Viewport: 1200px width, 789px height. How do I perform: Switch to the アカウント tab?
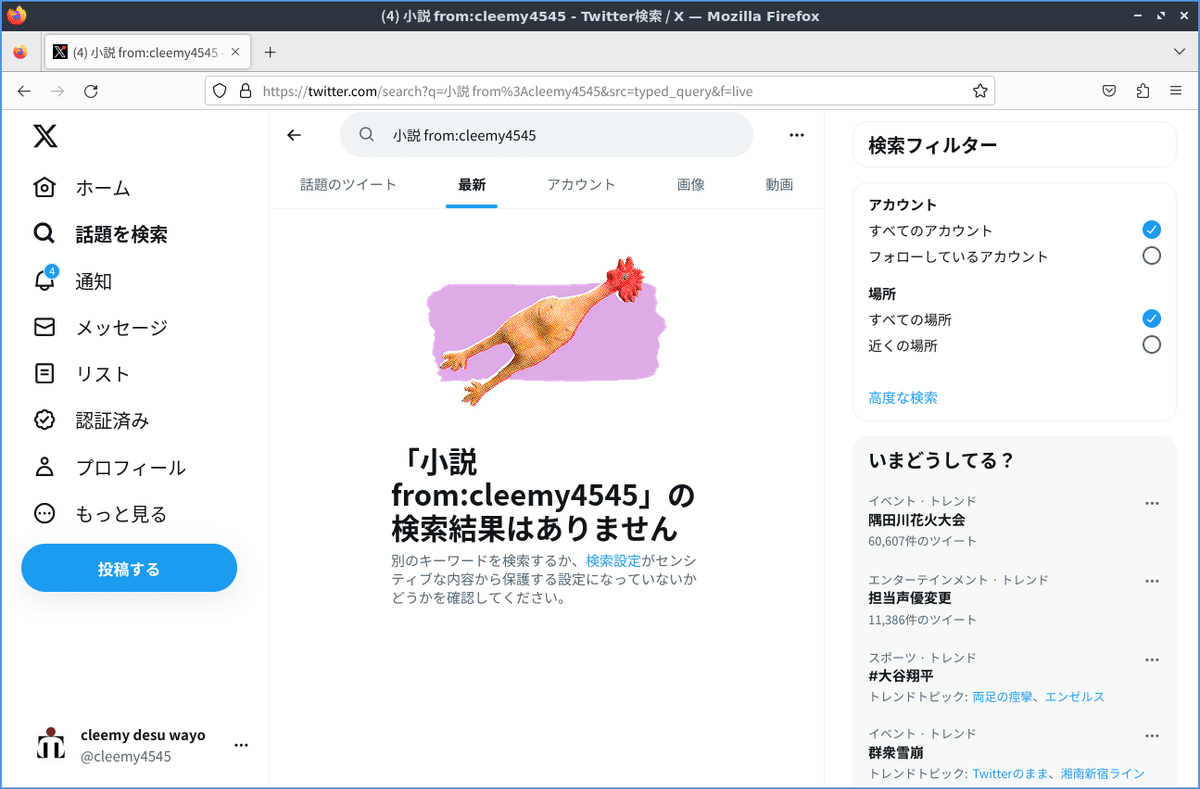coord(582,184)
